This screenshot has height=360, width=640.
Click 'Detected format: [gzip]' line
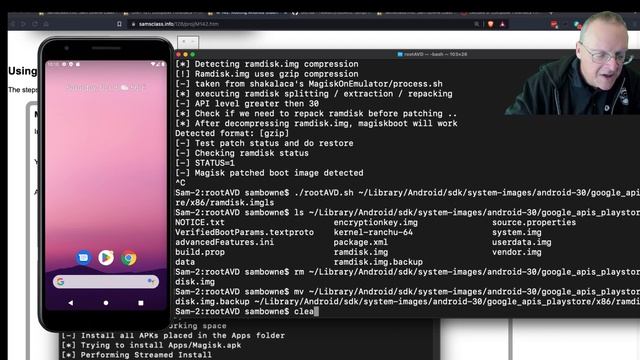[232, 133]
